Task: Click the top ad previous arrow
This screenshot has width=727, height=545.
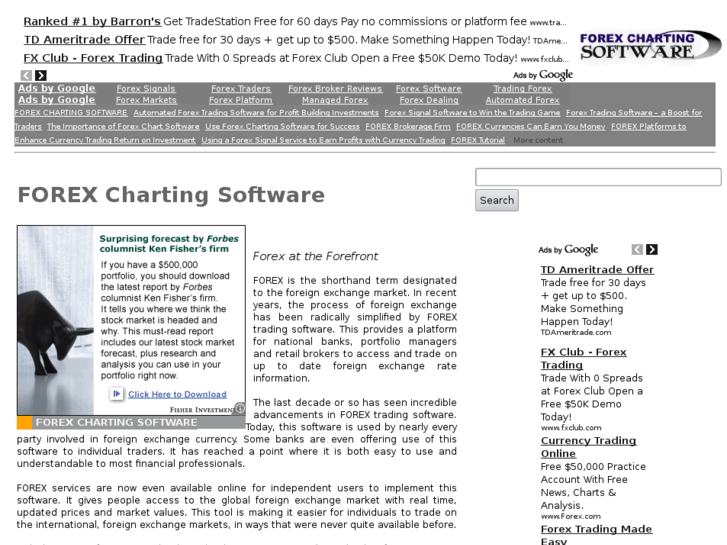Action: pyautogui.click(x=26, y=75)
